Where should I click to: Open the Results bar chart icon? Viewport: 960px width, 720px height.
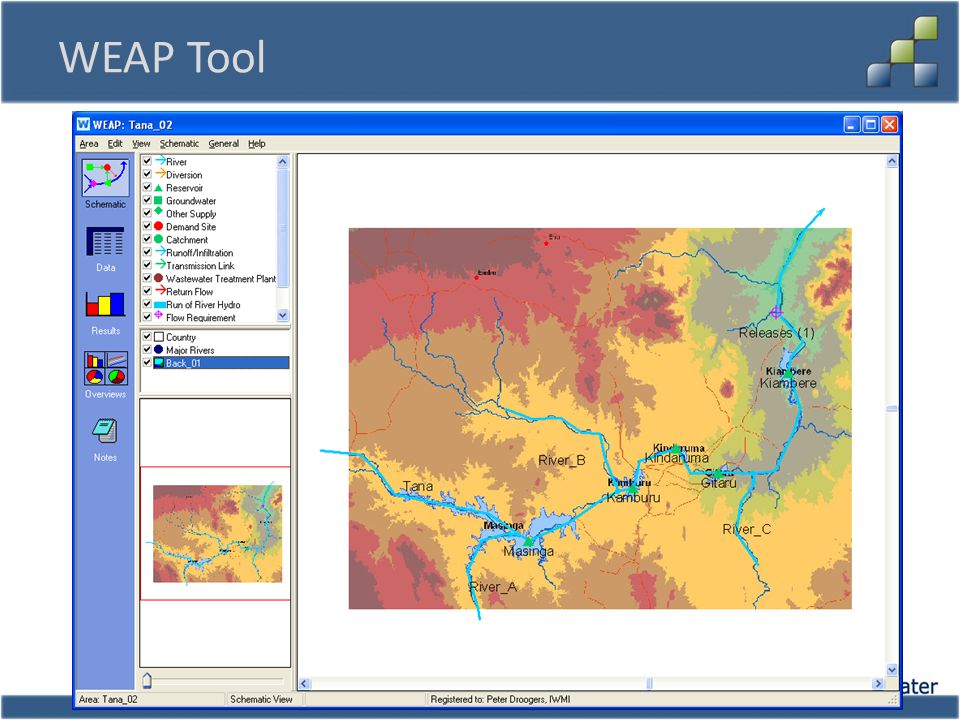click(x=105, y=304)
